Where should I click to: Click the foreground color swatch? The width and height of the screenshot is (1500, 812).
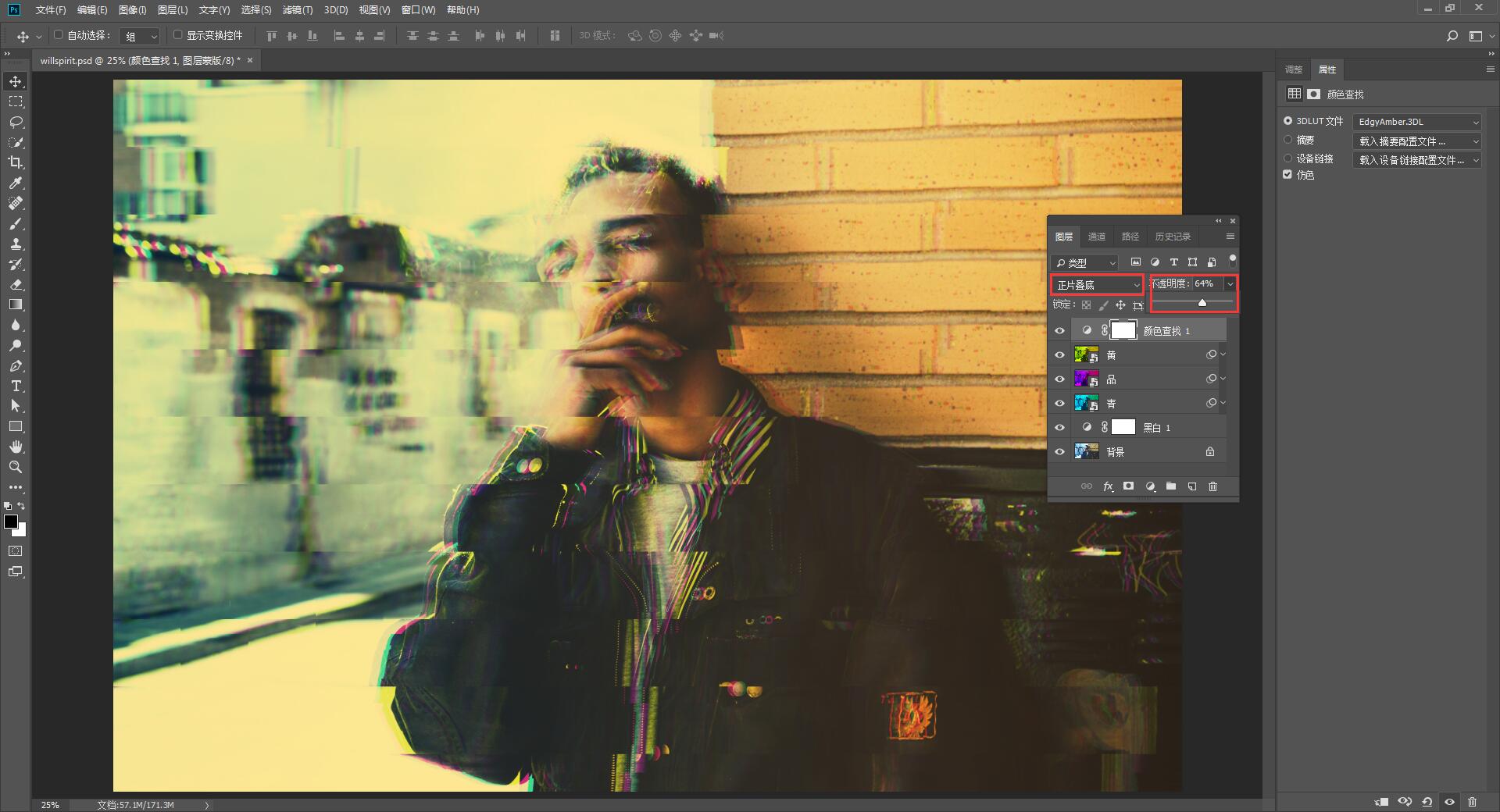tap(11, 522)
